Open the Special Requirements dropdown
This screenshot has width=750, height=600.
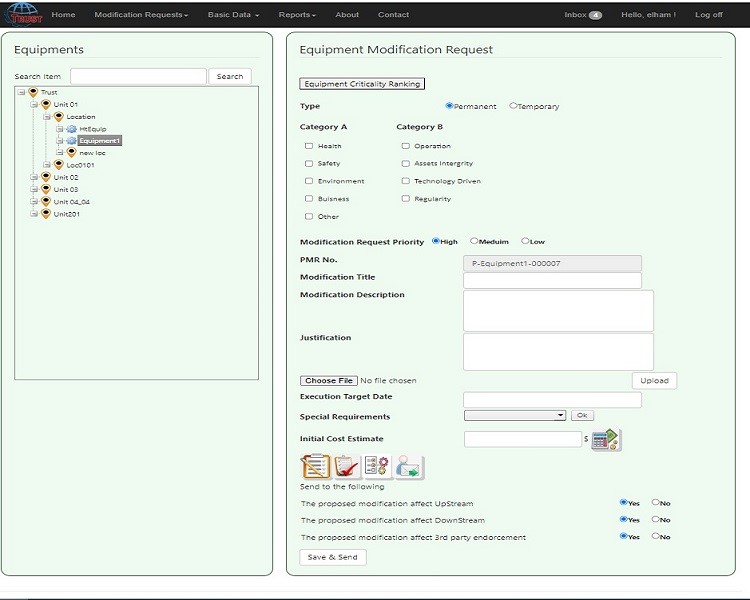515,415
